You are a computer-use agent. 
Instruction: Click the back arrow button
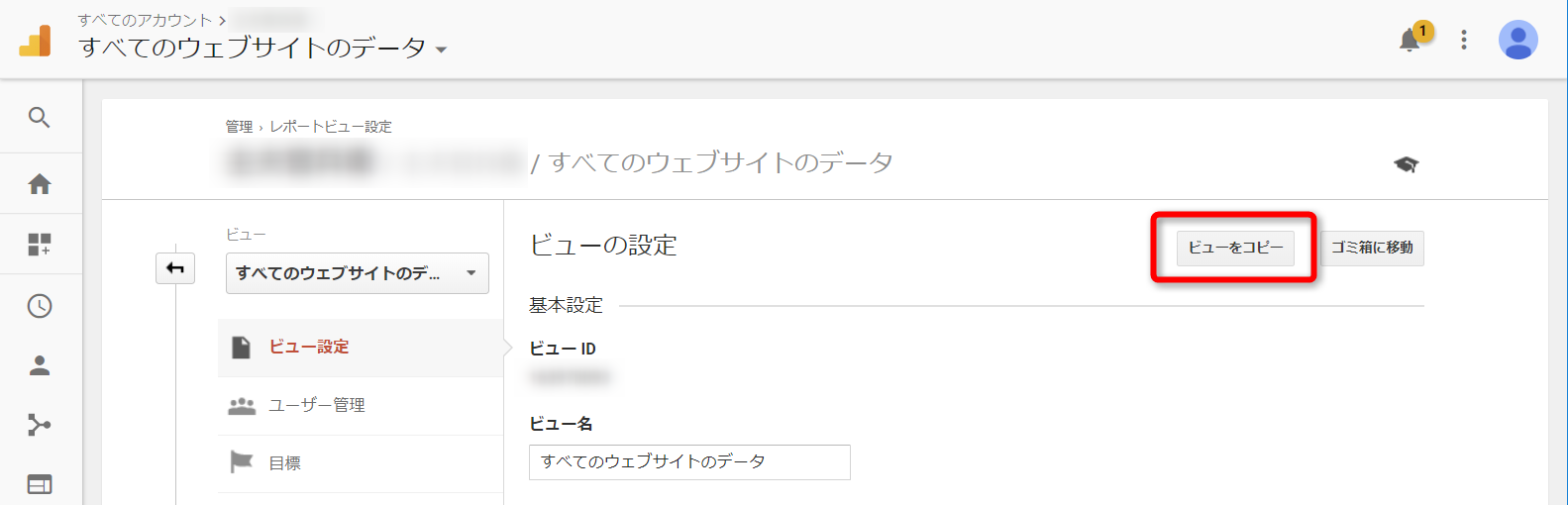coord(175,268)
